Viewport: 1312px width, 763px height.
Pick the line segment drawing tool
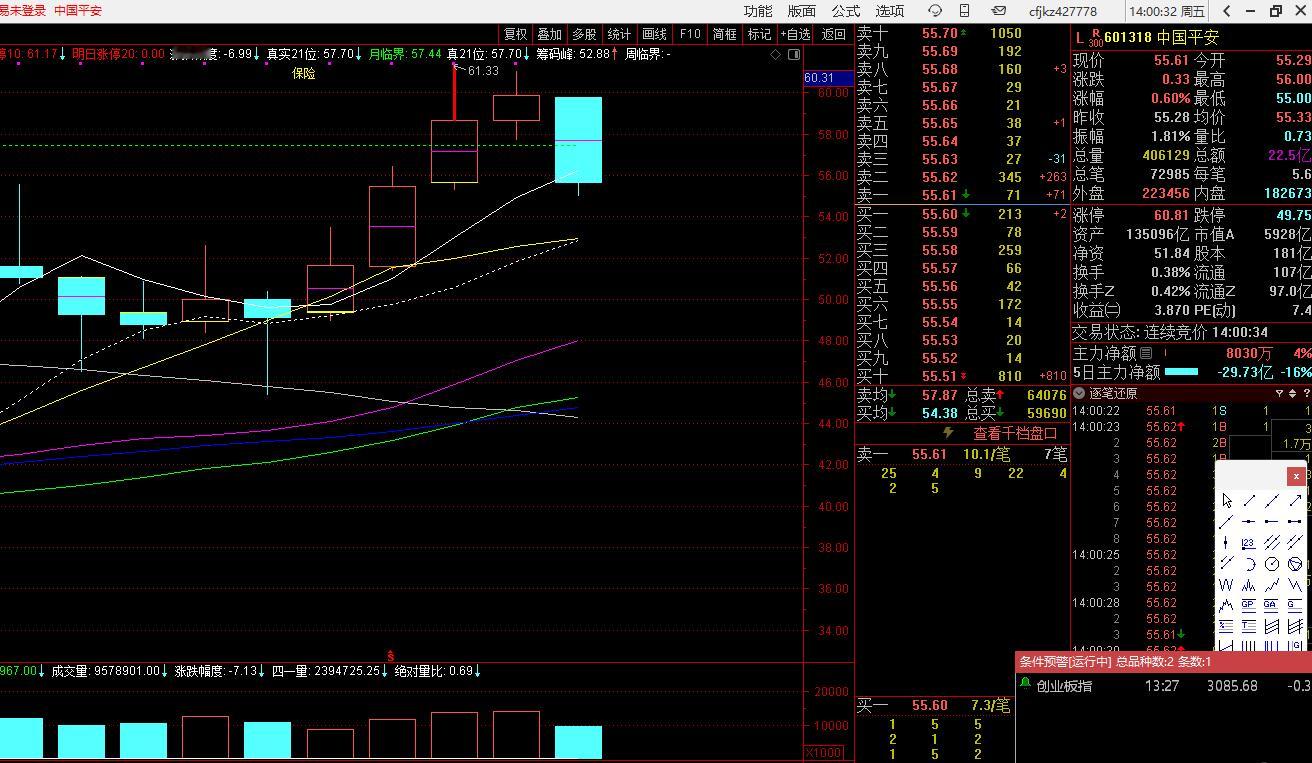point(1249,501)
